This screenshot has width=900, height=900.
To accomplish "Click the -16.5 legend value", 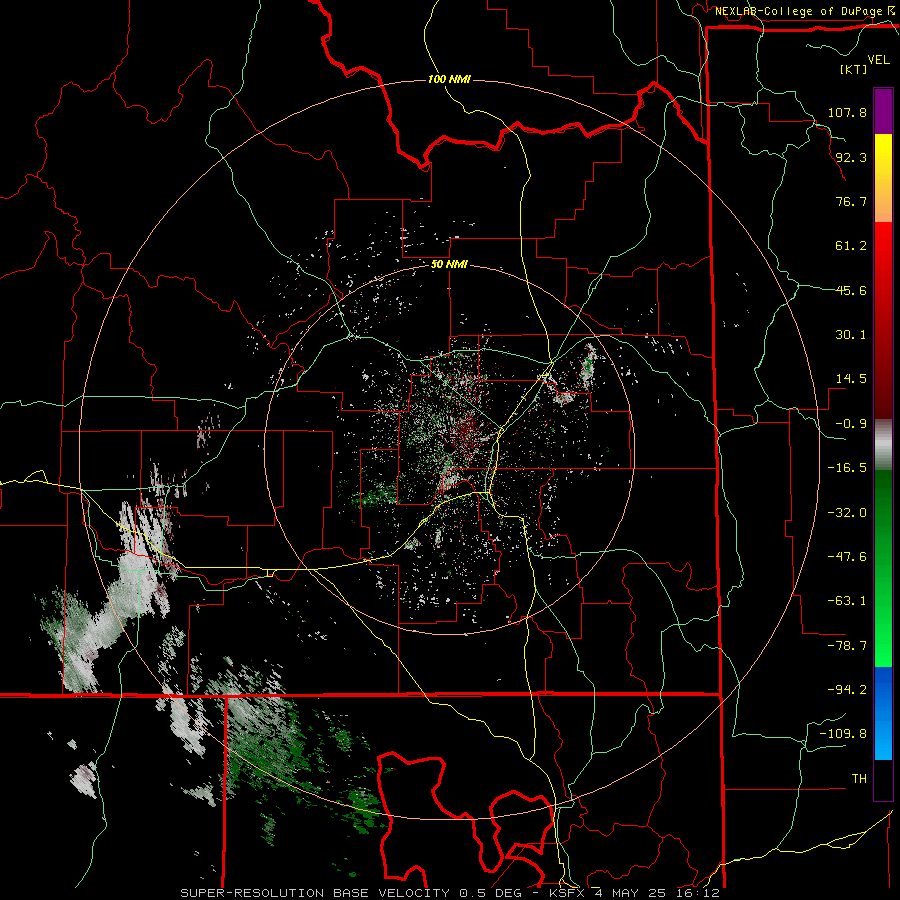I will (x=847, y=468).
